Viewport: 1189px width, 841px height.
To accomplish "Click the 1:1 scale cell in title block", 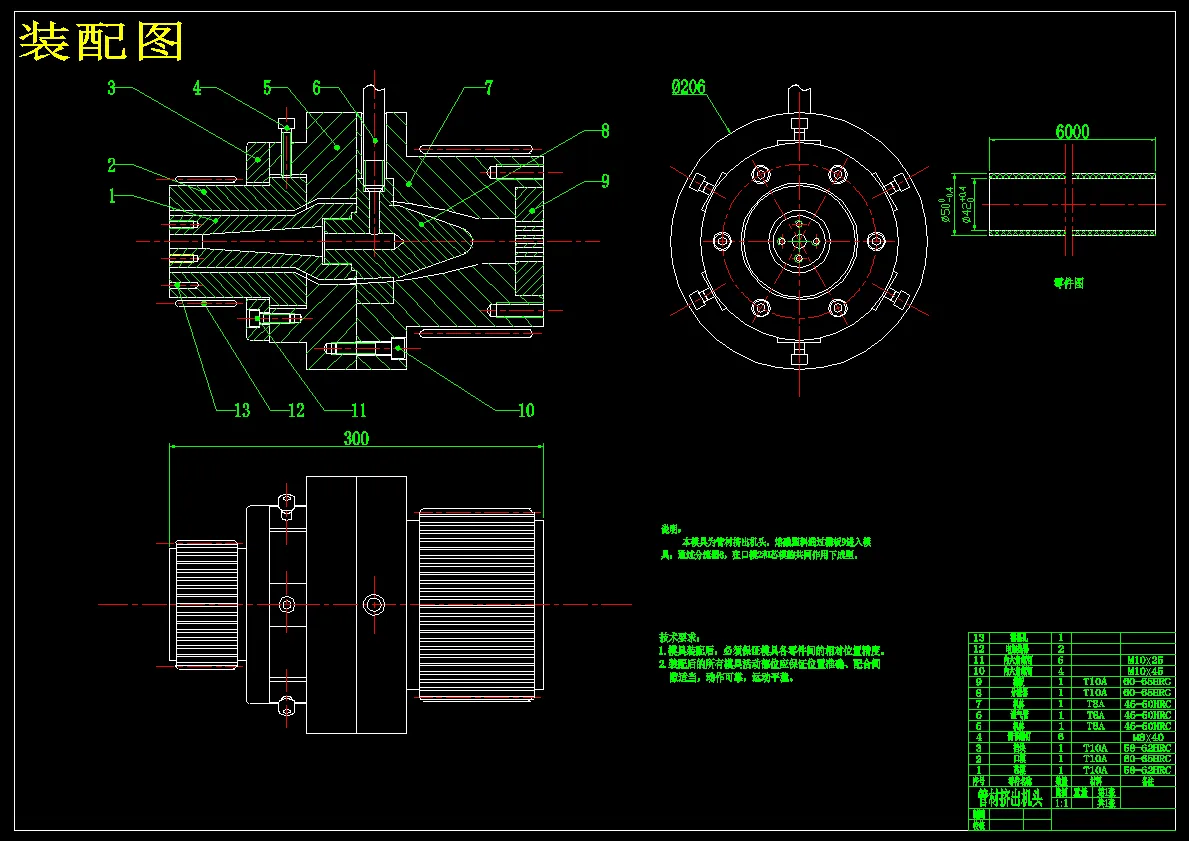I will 1062,803.
